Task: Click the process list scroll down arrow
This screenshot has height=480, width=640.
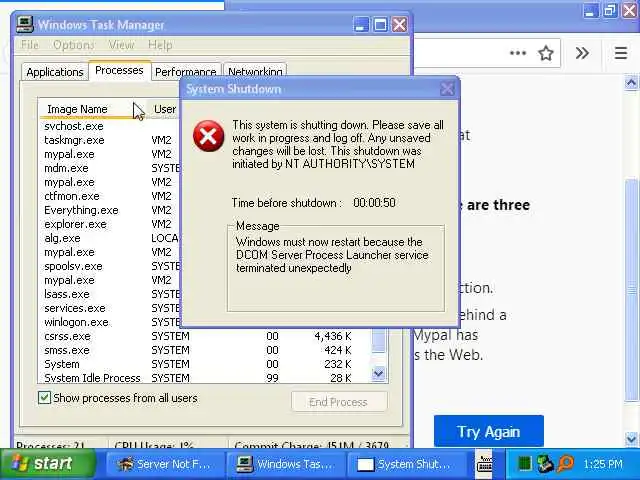Action: pos(378,373)
